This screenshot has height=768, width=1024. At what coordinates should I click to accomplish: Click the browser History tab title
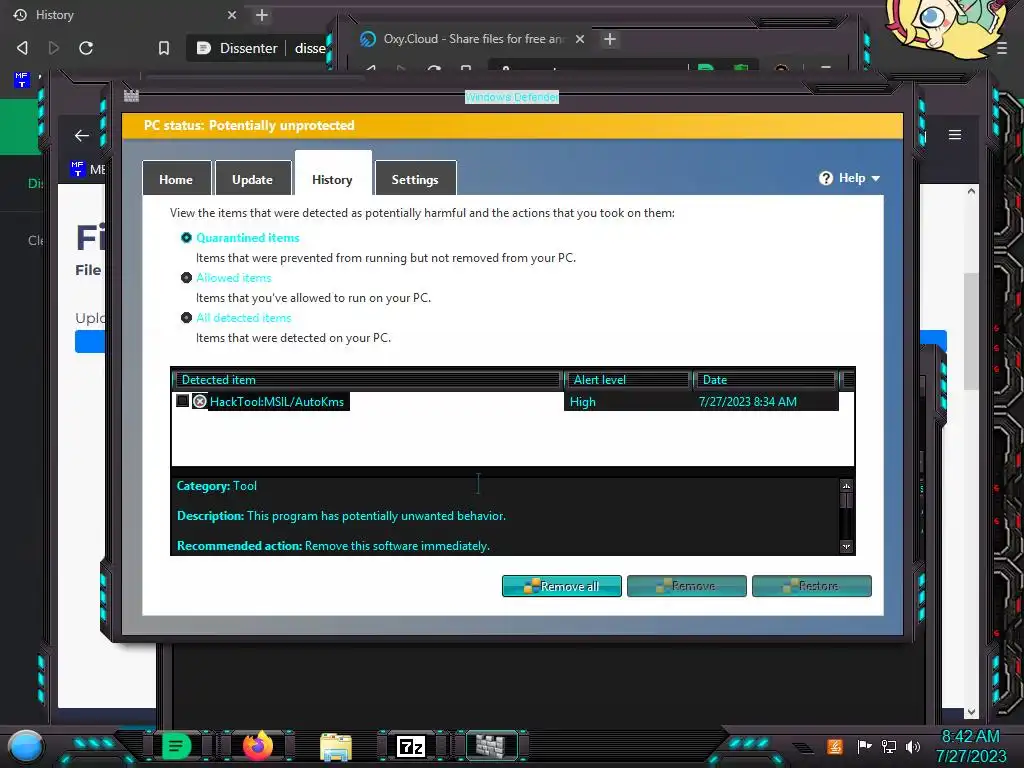pos(55,15)
